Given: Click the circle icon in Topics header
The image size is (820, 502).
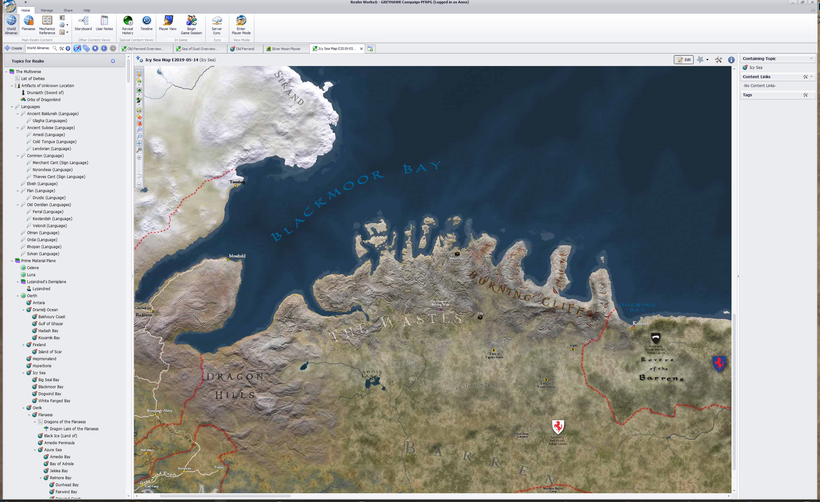Looking at the screenshot, I should coord(112,61).
